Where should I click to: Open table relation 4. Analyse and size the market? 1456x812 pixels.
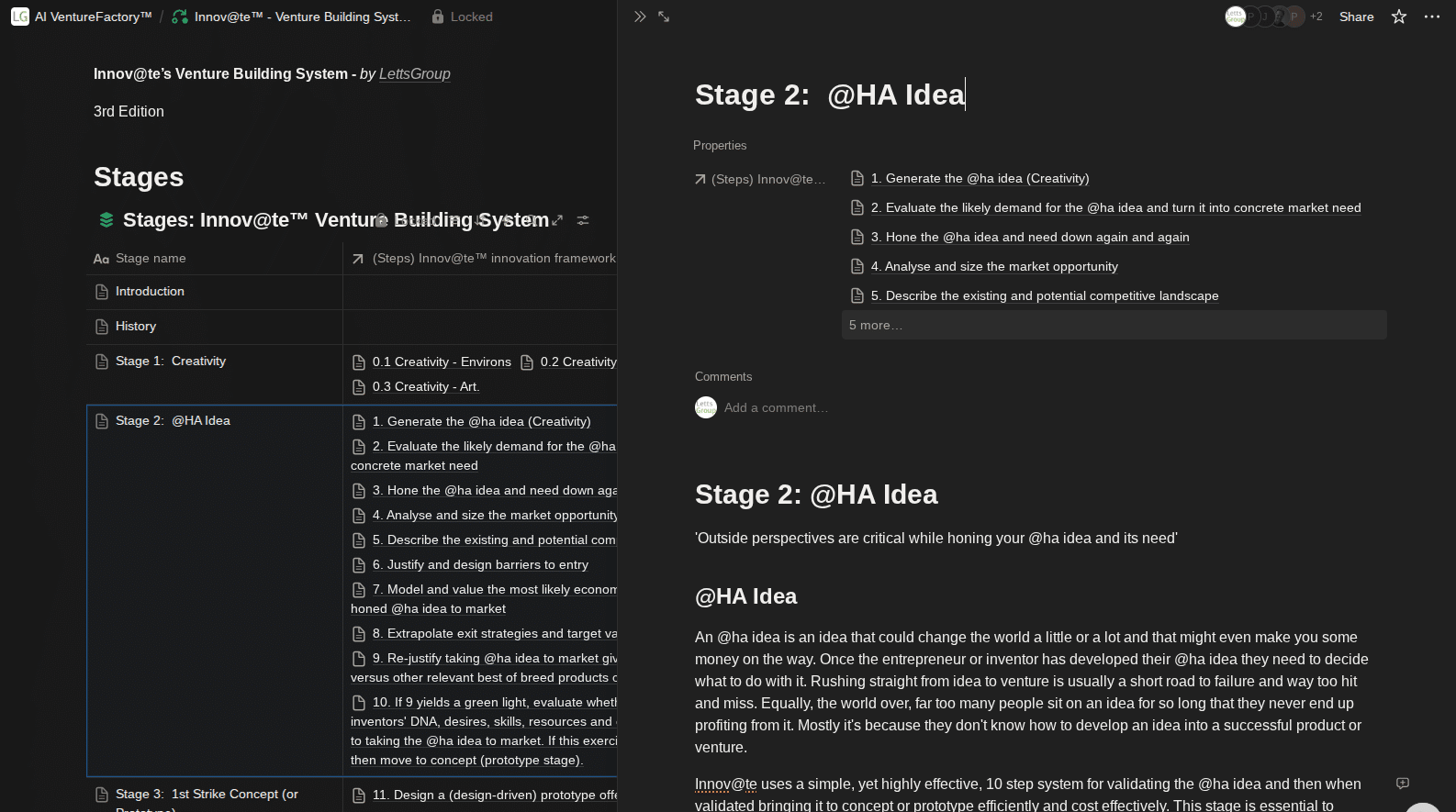click(495, 516)
